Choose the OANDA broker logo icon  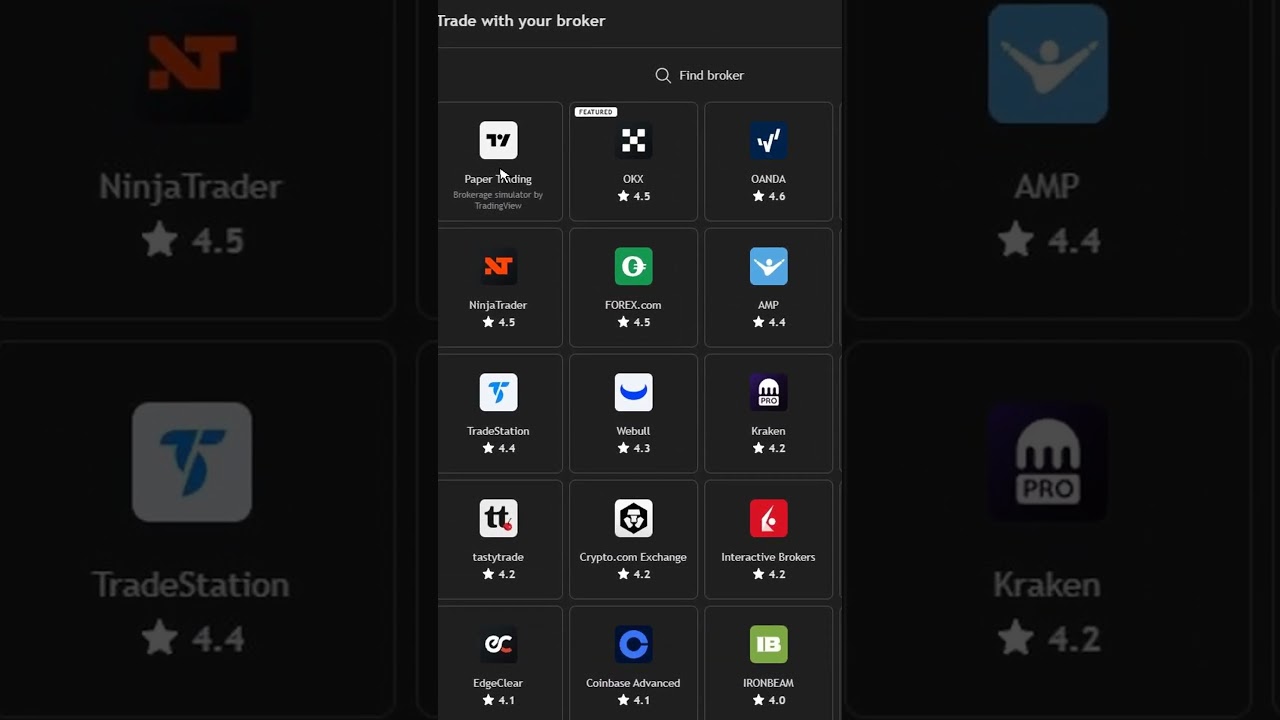pyautogui.click(x=768, y=141)
